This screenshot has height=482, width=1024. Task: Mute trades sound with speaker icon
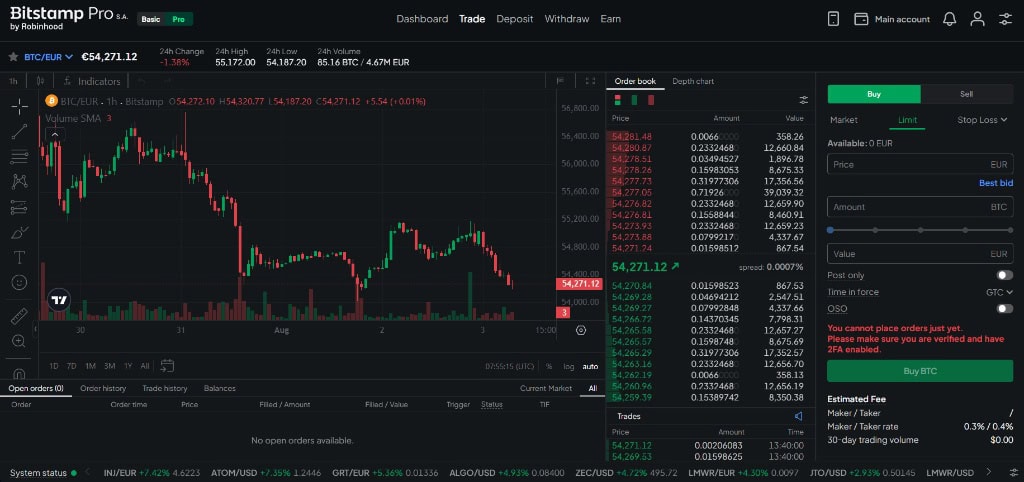pos(798,416)
